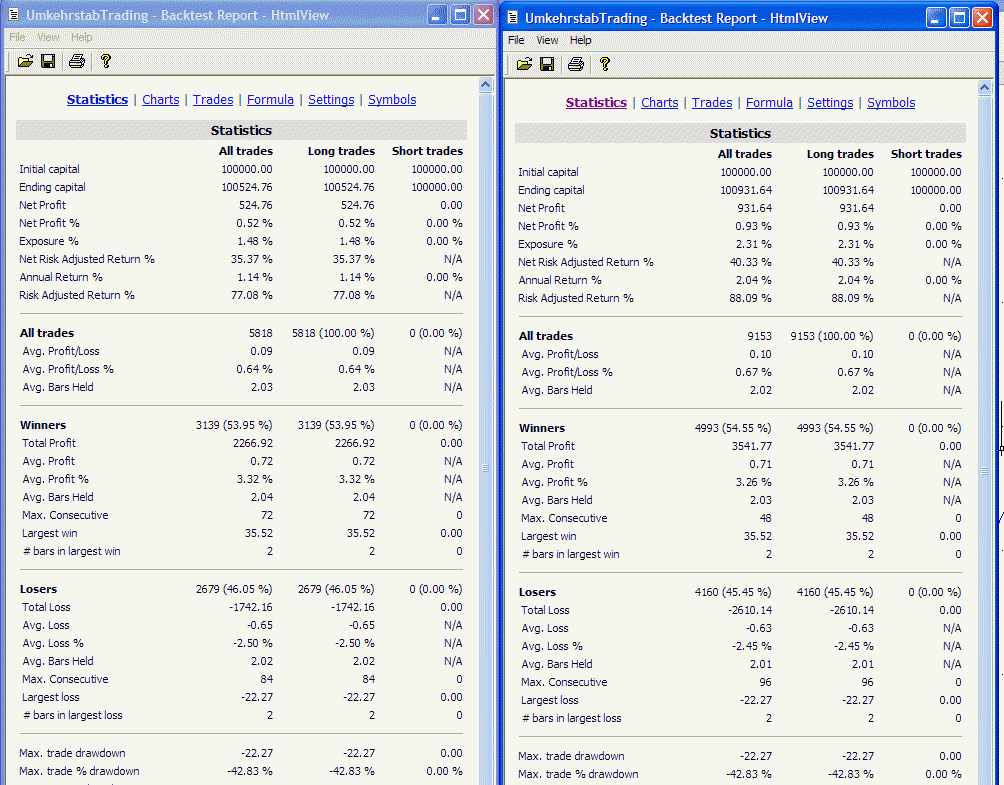The image size is (1004, 785).
Task: Click scroll up arrow in right window
Action: click(x=985, y=88)
